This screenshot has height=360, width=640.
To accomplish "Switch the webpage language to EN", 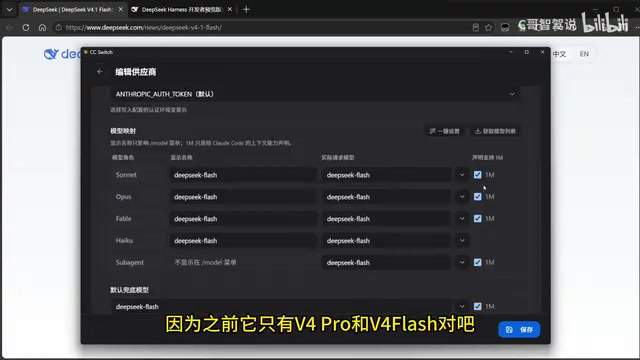I will [x=584, y=54].
